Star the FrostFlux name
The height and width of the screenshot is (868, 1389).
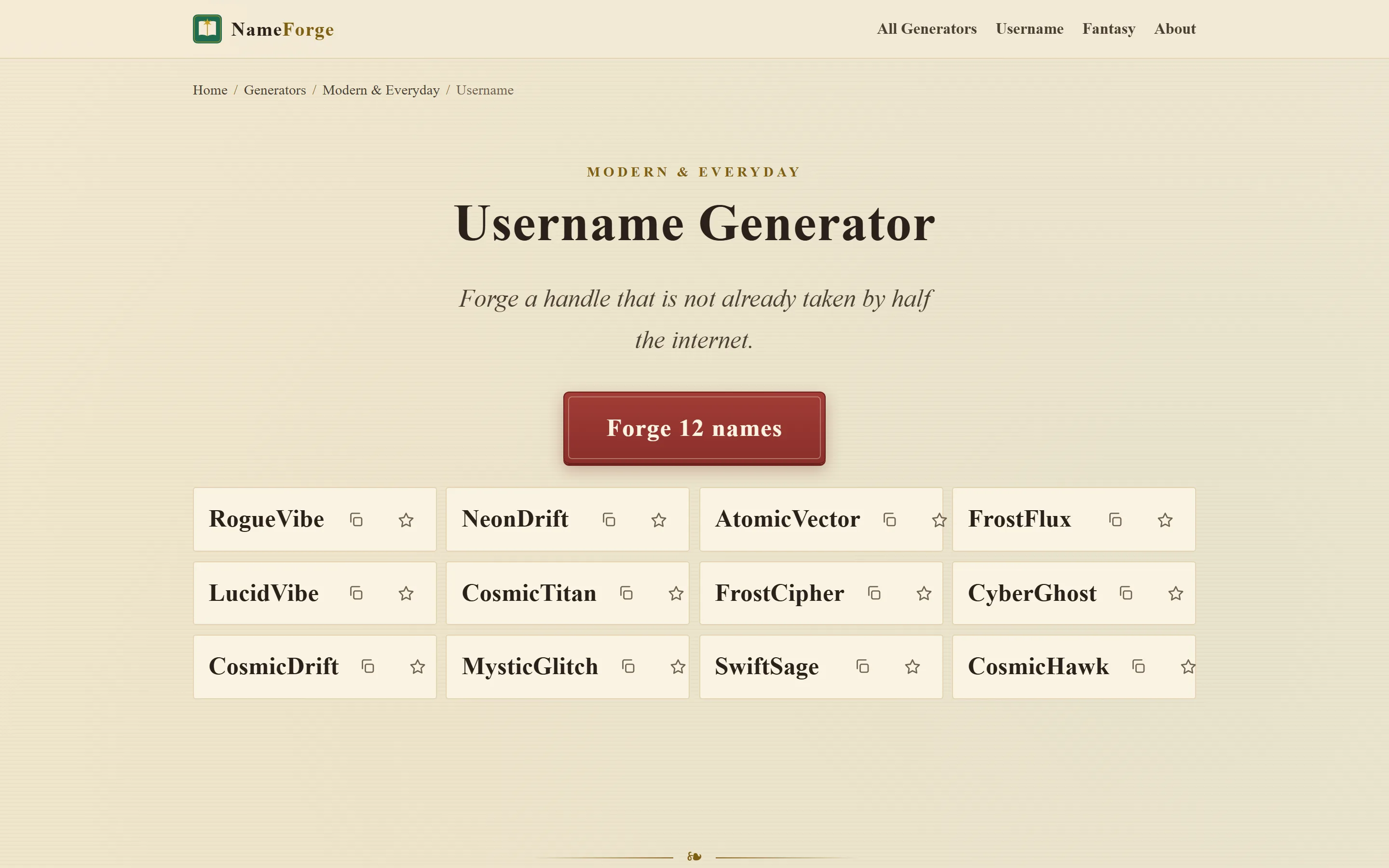pos(1165,520)
